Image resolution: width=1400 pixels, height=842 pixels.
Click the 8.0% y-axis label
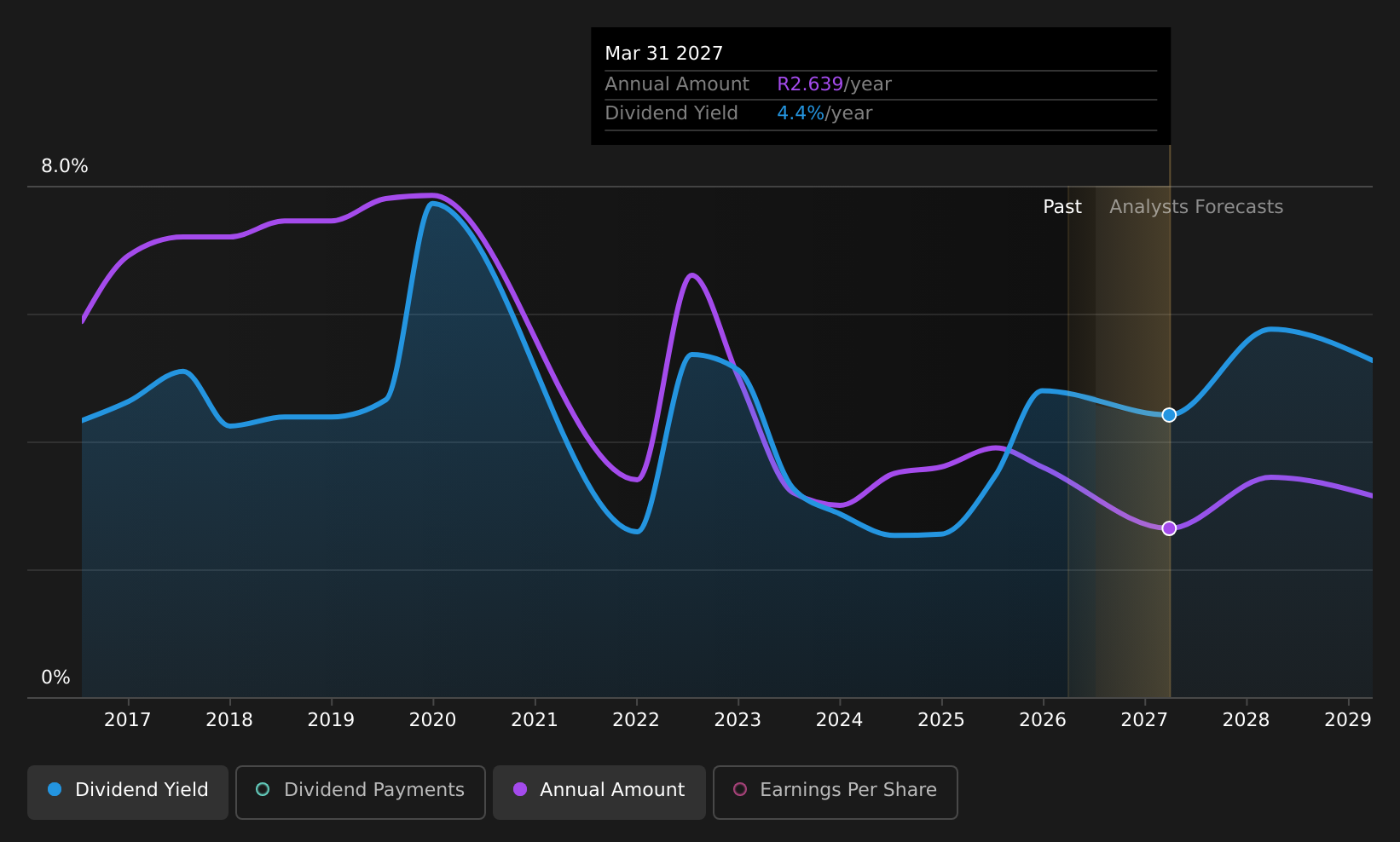pos(65,166)
